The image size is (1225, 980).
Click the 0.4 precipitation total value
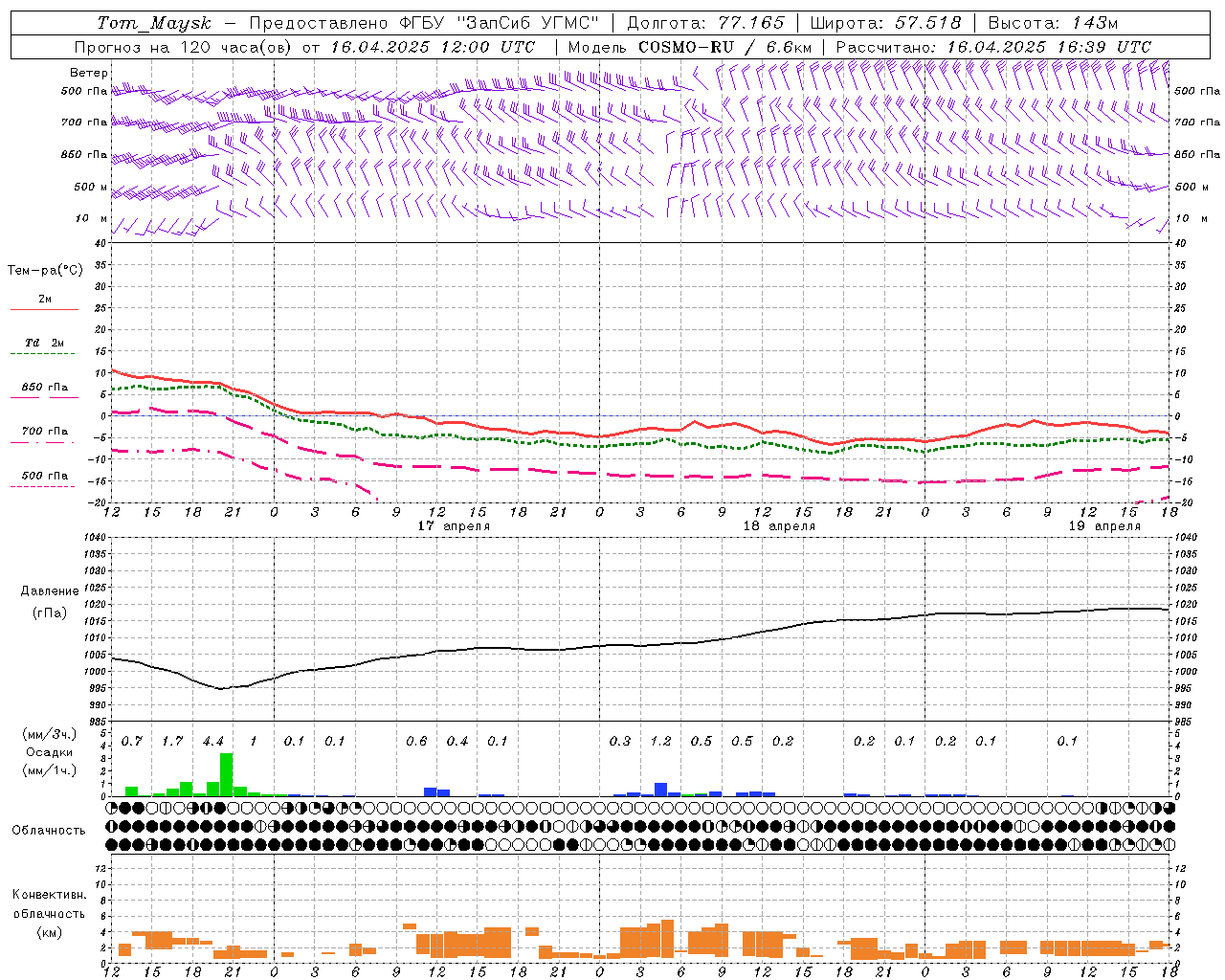coord(457,742)
